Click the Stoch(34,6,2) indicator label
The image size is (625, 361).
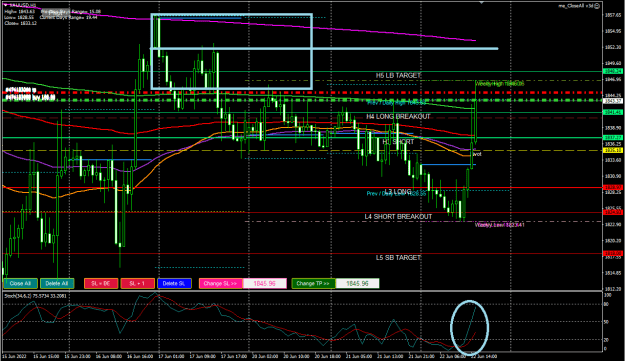tap(35, 296)
